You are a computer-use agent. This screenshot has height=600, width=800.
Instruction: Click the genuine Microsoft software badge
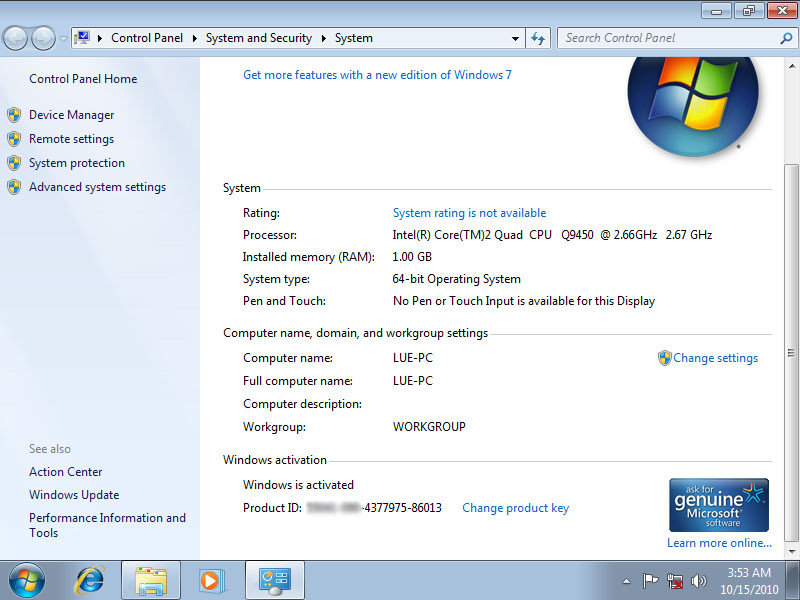pyautogui.click(x=719, y=505)
